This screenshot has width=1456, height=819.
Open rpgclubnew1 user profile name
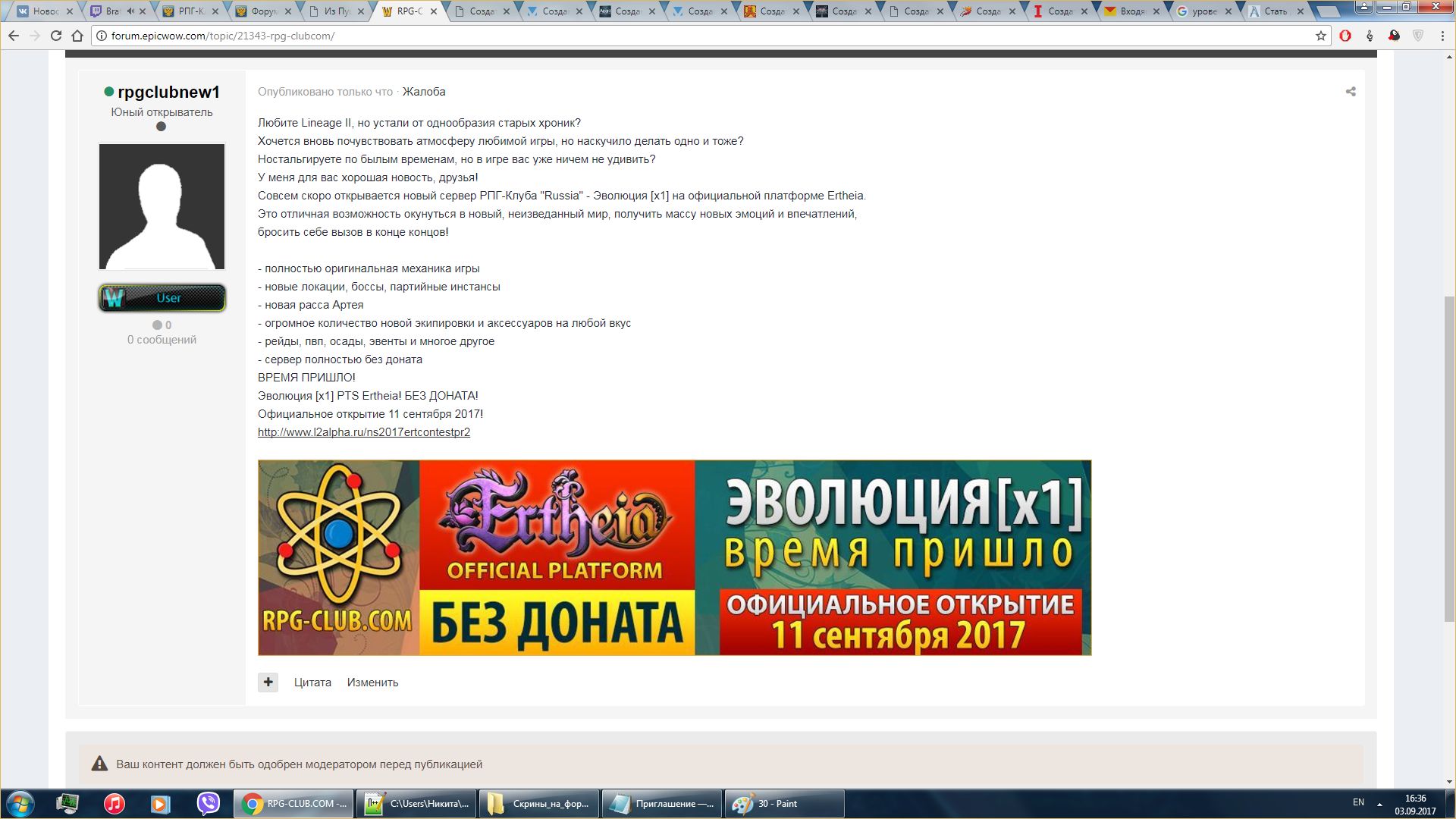168,92
